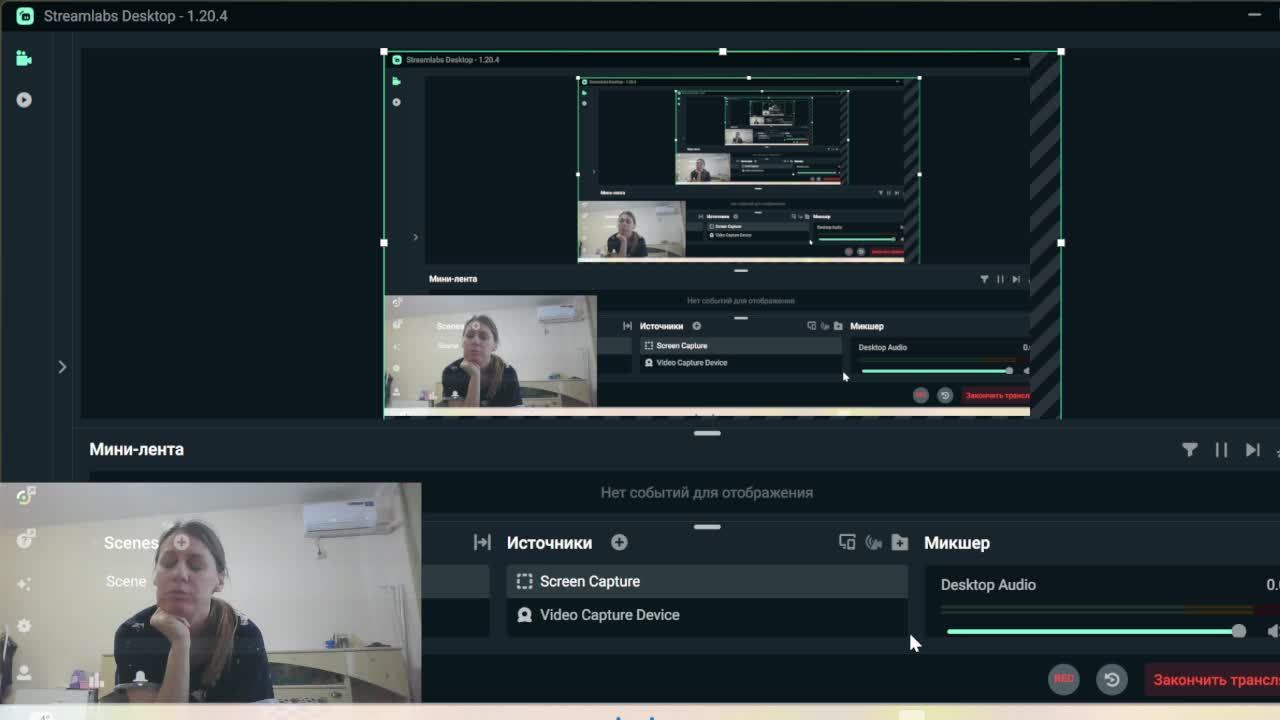The image size is (1280, 720).
Task: Click the Desktop Audio label in the mixer
Action: pyautogui.click(x=988, y=584)
